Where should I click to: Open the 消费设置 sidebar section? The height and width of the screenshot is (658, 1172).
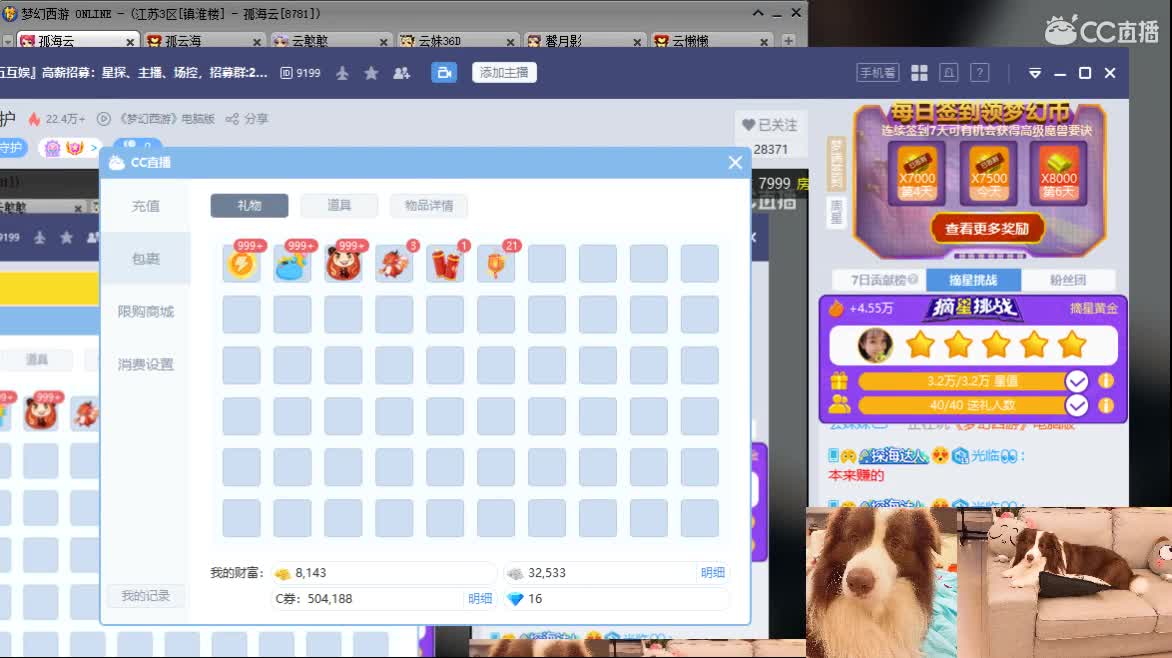tap(145, 364)
